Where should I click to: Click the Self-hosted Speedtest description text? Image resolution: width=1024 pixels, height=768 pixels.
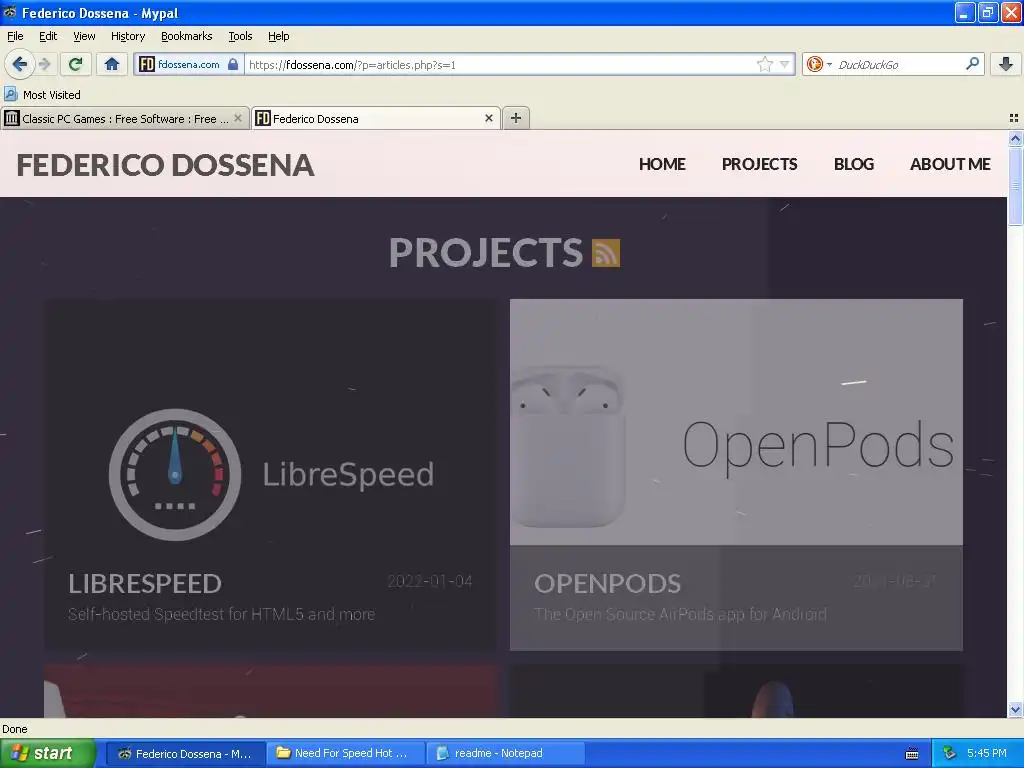pos(221,614)
